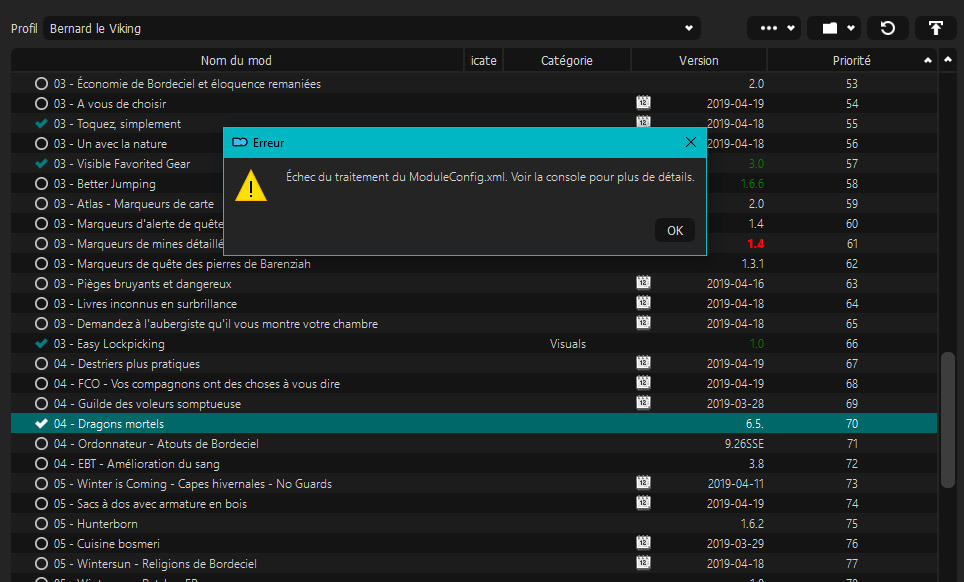Image resolution: width=964 pixels, height=582 pixels.
Task: Uncheck the Dragons mortels mod
Action: 41,424
